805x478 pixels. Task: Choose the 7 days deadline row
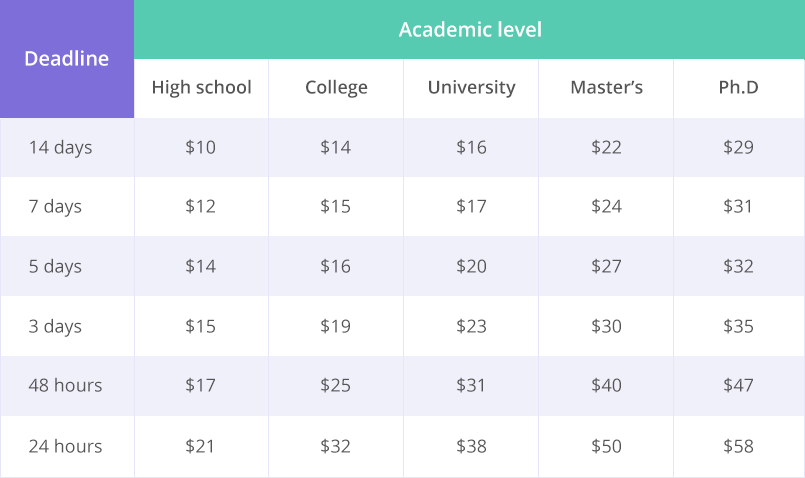(x=56, y=207)
